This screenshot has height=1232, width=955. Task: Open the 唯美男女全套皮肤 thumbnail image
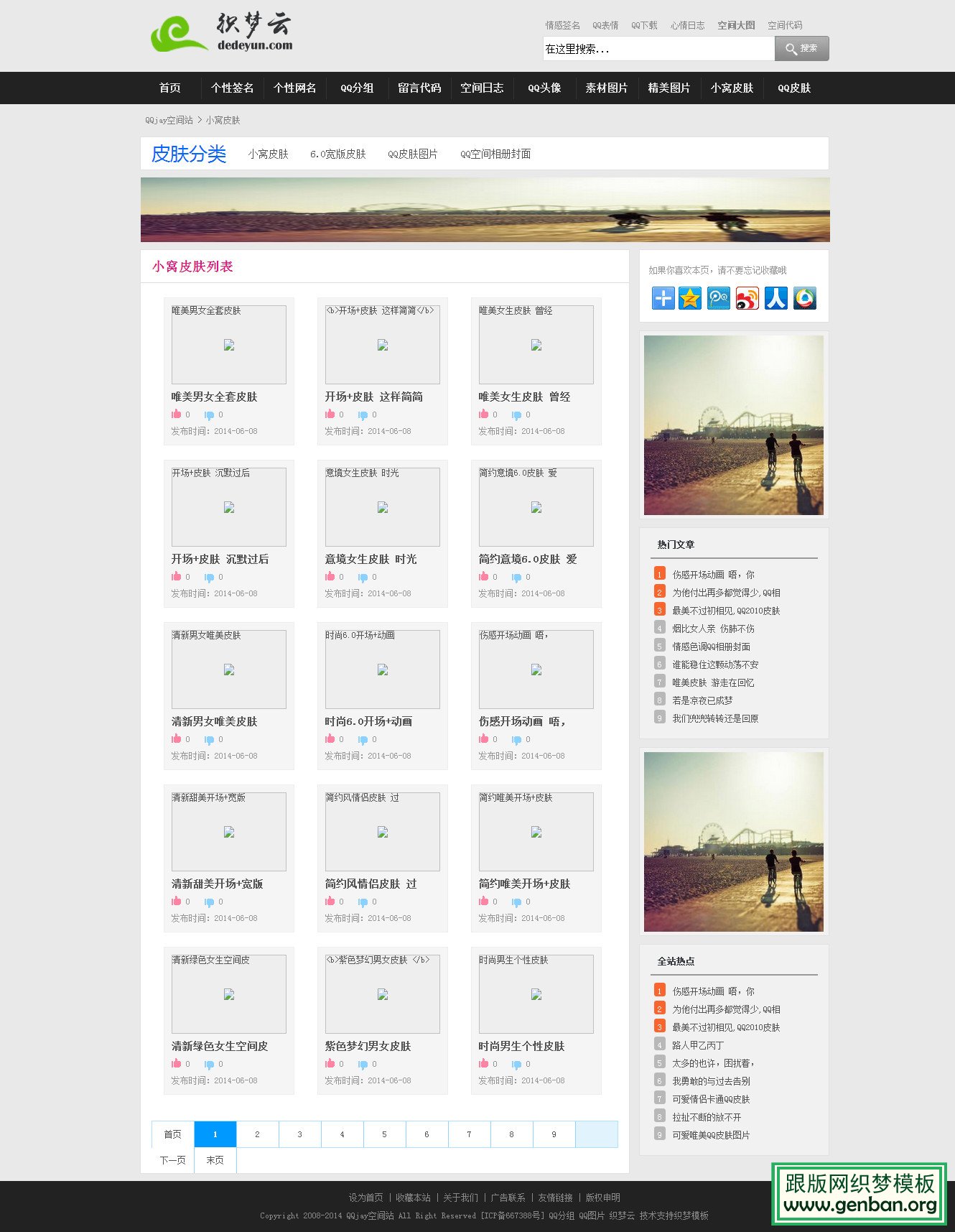point(229,345)
